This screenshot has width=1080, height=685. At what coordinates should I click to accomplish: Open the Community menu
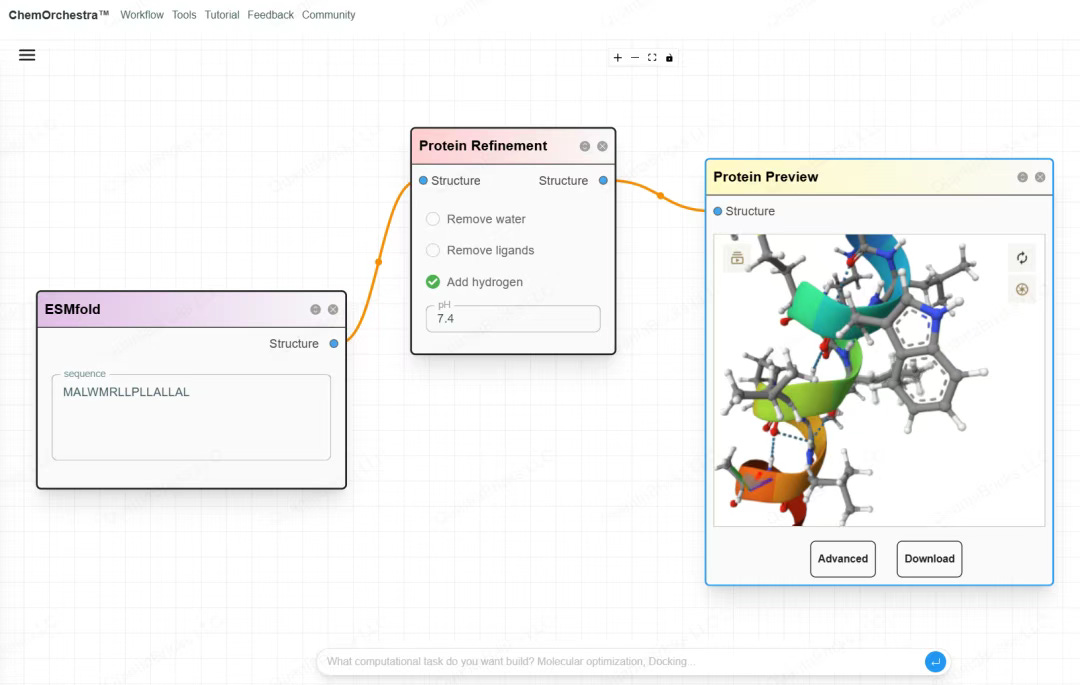[x=329, y=14]
